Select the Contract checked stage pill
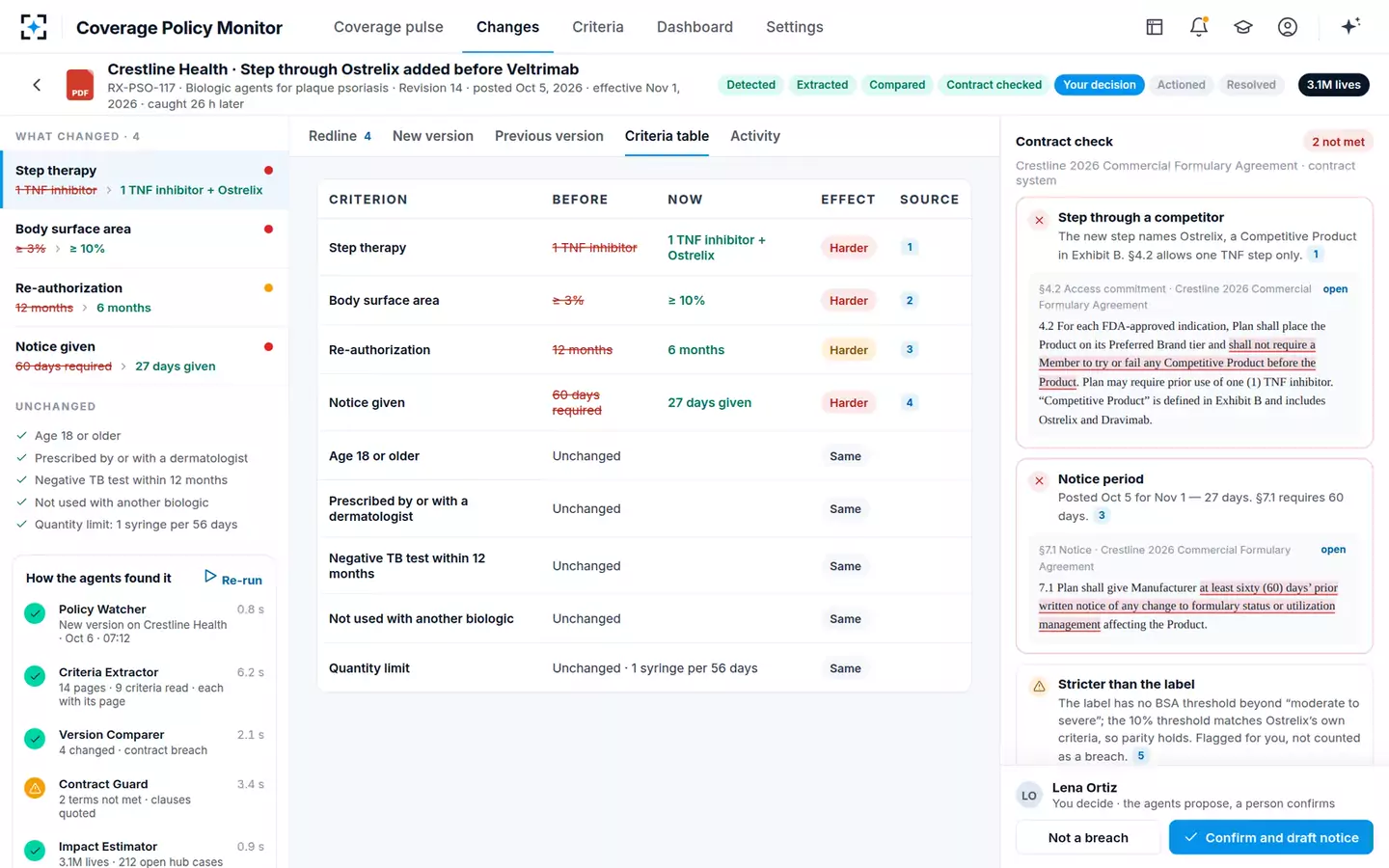 [x=994, y=85]
